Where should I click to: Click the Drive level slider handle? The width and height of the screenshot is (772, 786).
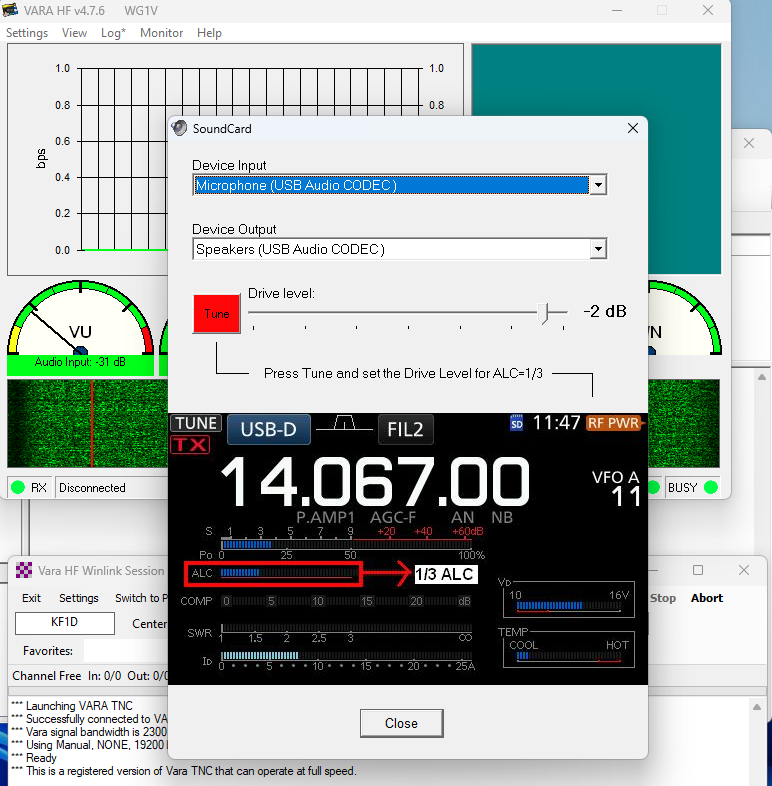click(x=544, y=312)
